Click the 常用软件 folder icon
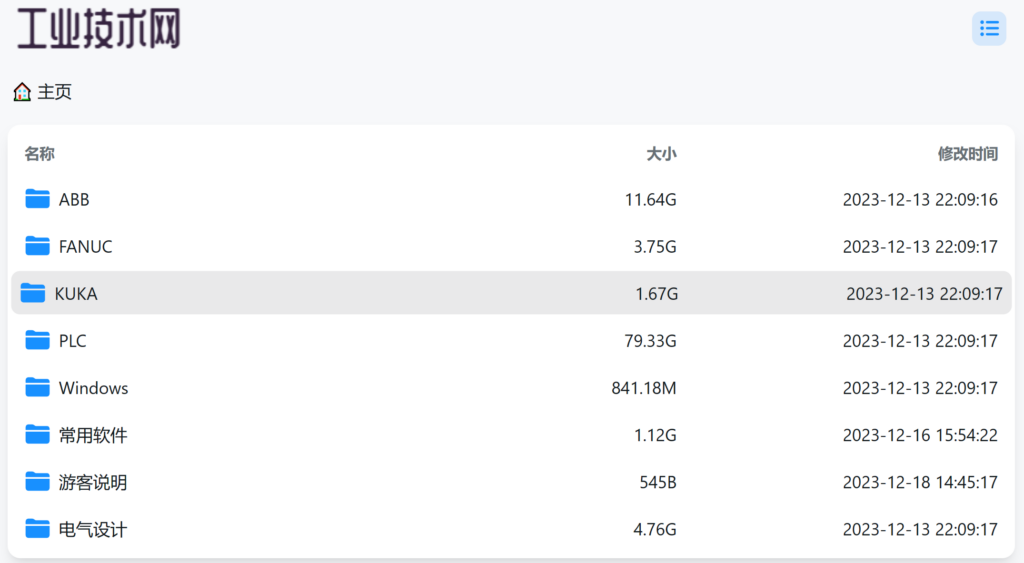The width and height of the screenshot is (1024, 563). pos(37,434)
